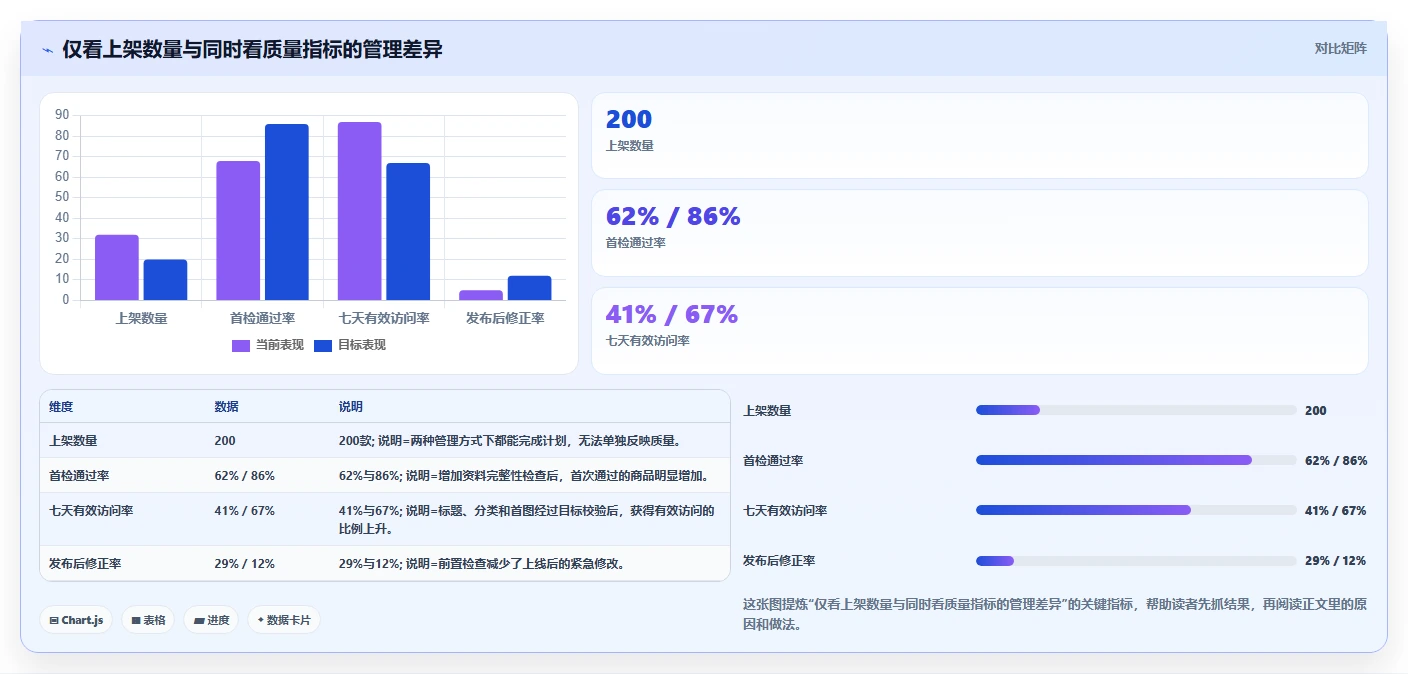Screen dimensions: 1408x674
Task: Open the 62% / 86% stat card
Action: [979, 233]
